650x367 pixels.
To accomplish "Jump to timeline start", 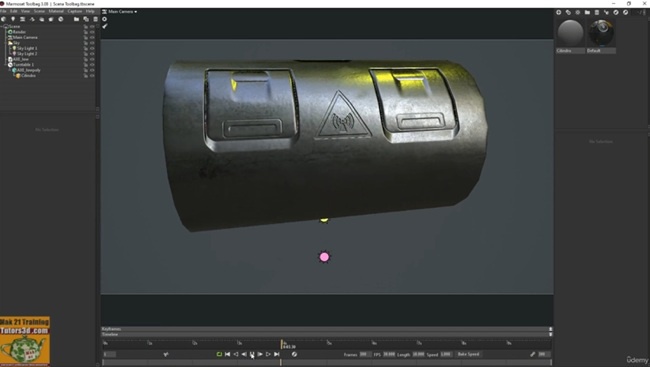I will point(228,354).
